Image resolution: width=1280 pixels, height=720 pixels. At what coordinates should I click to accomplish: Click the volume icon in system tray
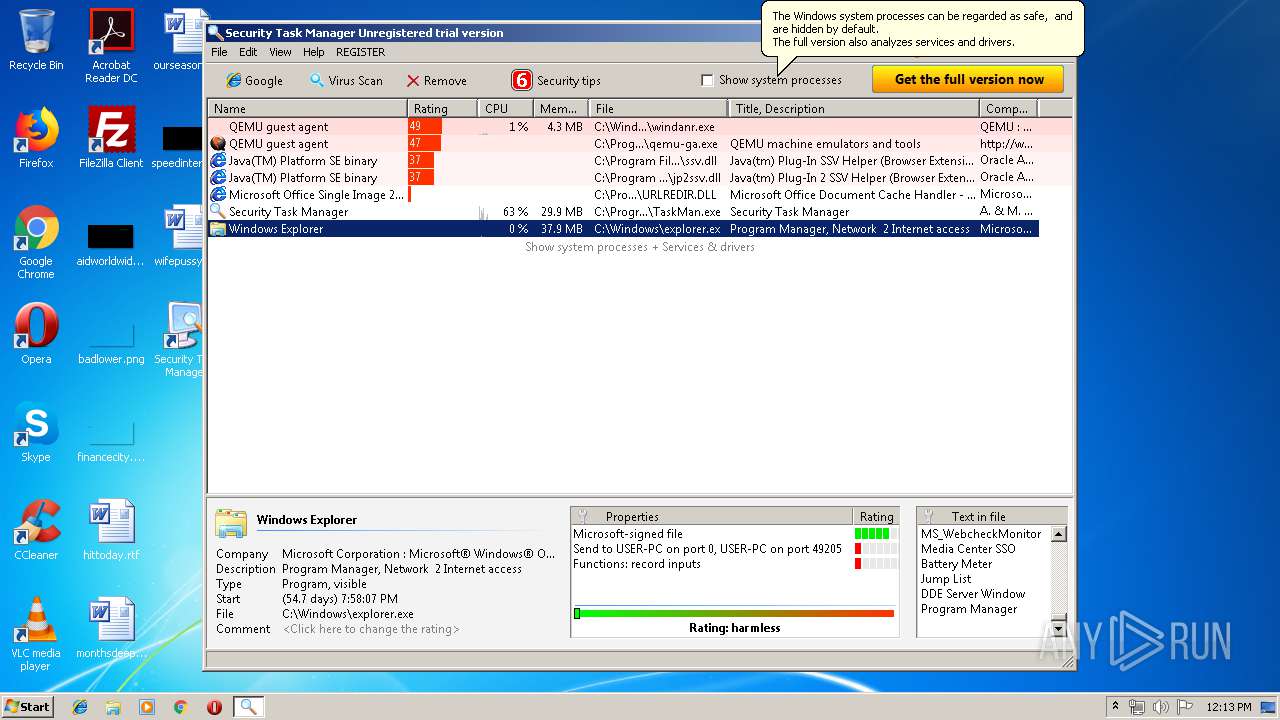[x=1159, y=707]
